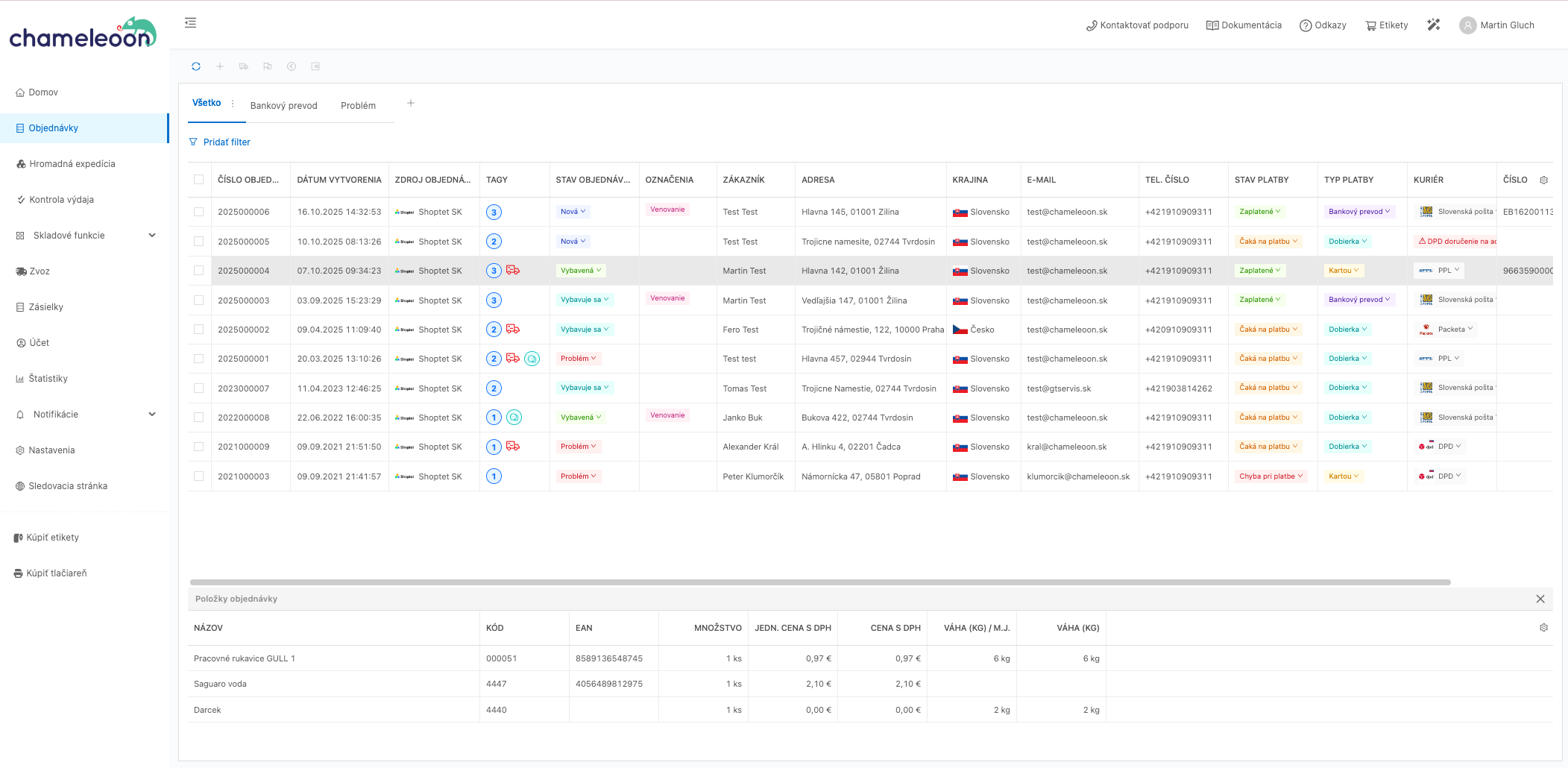Screen dimensions: 1568x768
Task: Click the magic wand icon in header
Action: [x=1433, y=25]
